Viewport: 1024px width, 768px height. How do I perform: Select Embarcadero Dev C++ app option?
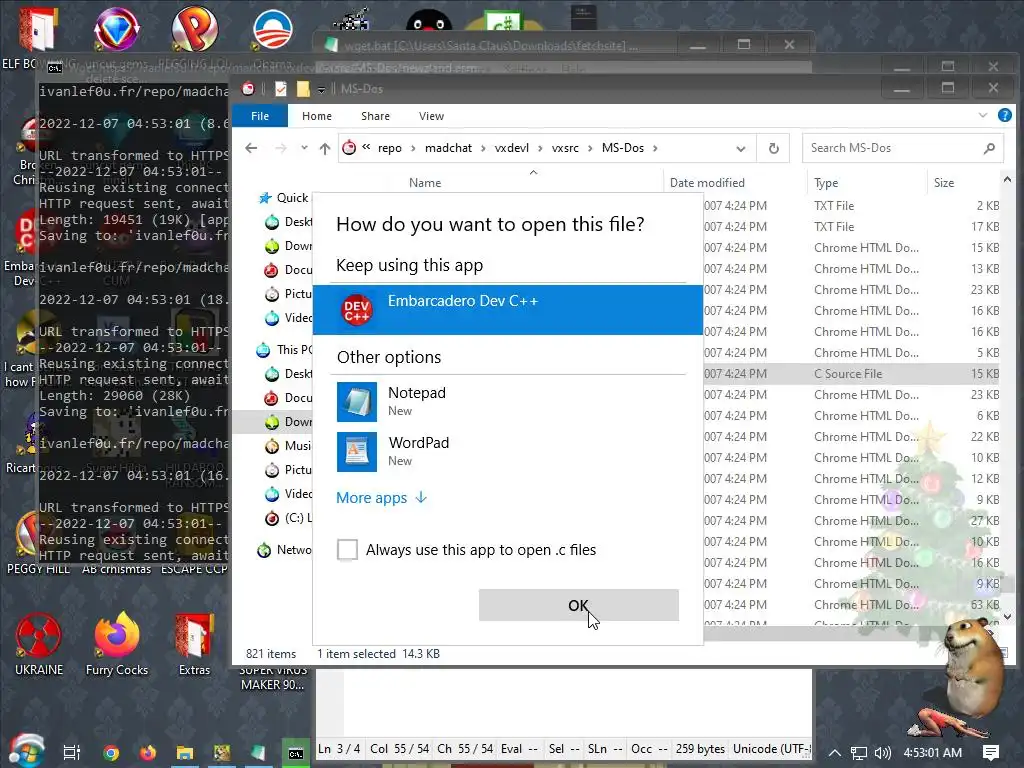[x=507, y=310]
